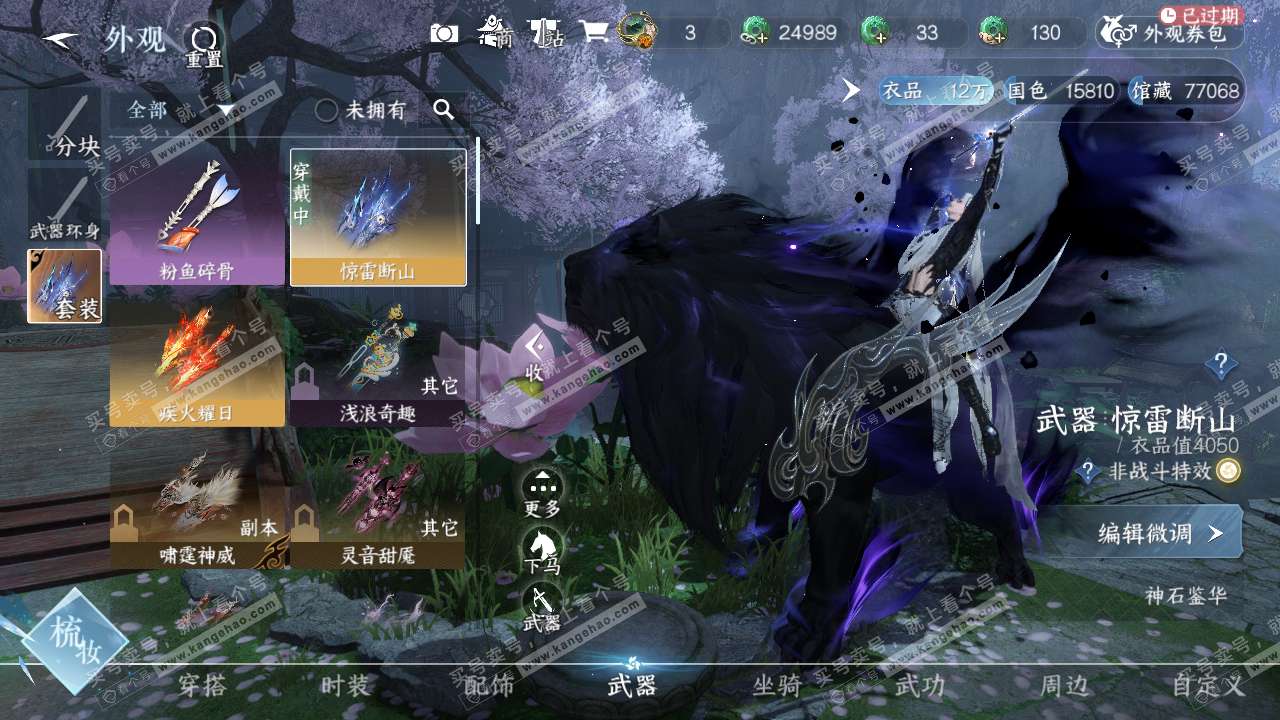Click the help question mark above 武器 title
1280x720 pixels.
tap(1220, 364)
